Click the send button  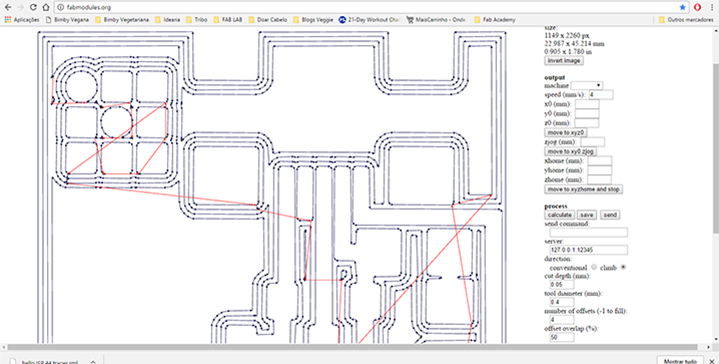click(x=610, y=215)
